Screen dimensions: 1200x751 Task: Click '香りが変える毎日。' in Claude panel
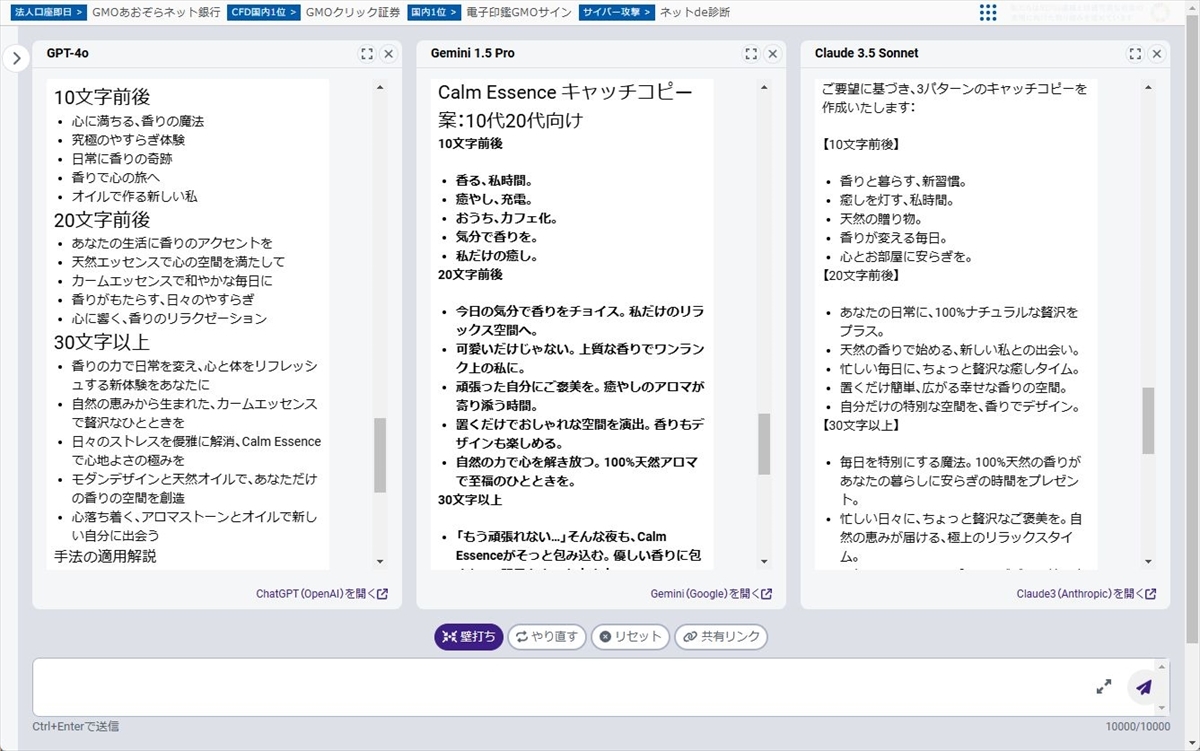point(893,238)
